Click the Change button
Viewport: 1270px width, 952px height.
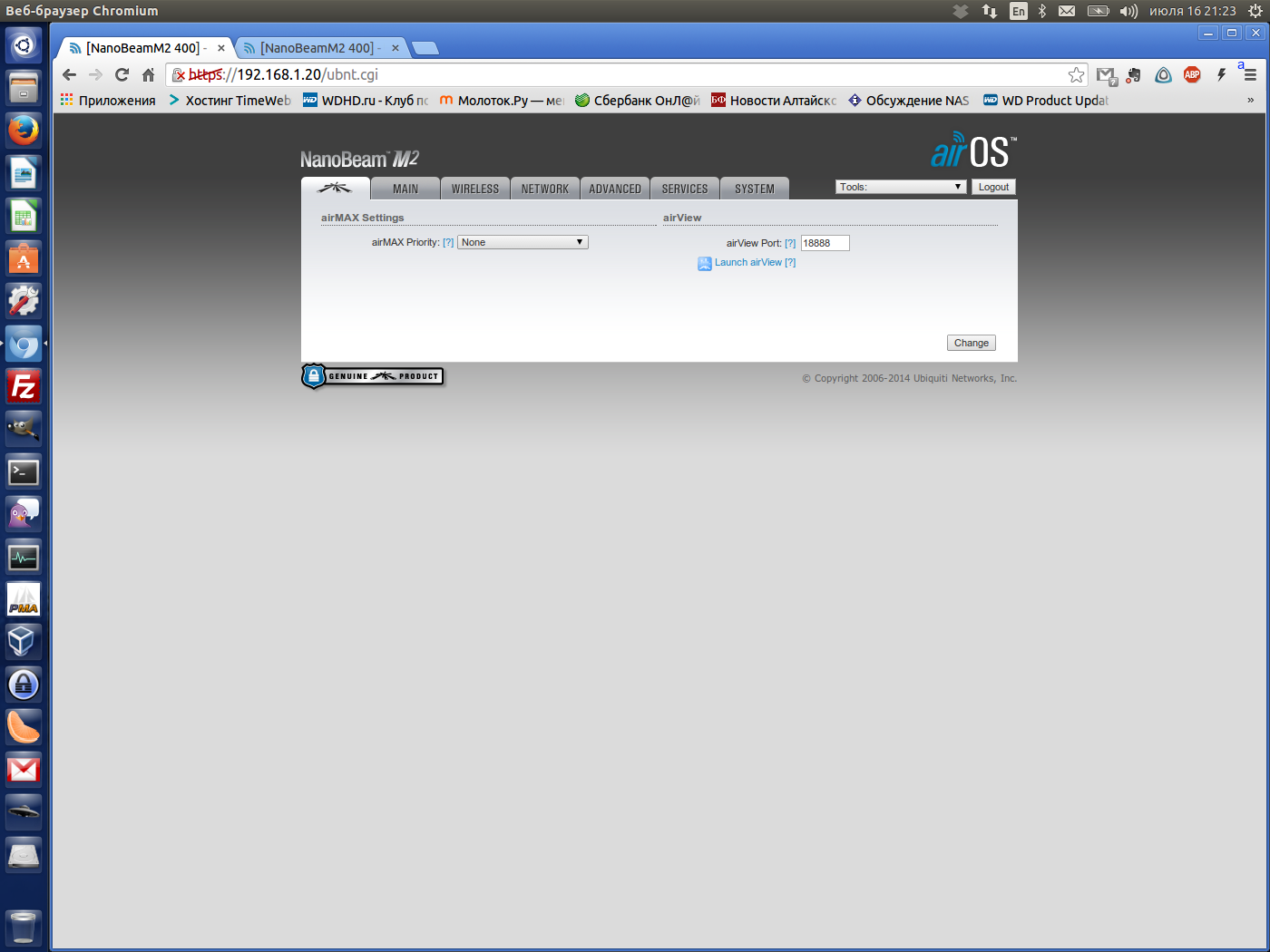coord(971,343)
